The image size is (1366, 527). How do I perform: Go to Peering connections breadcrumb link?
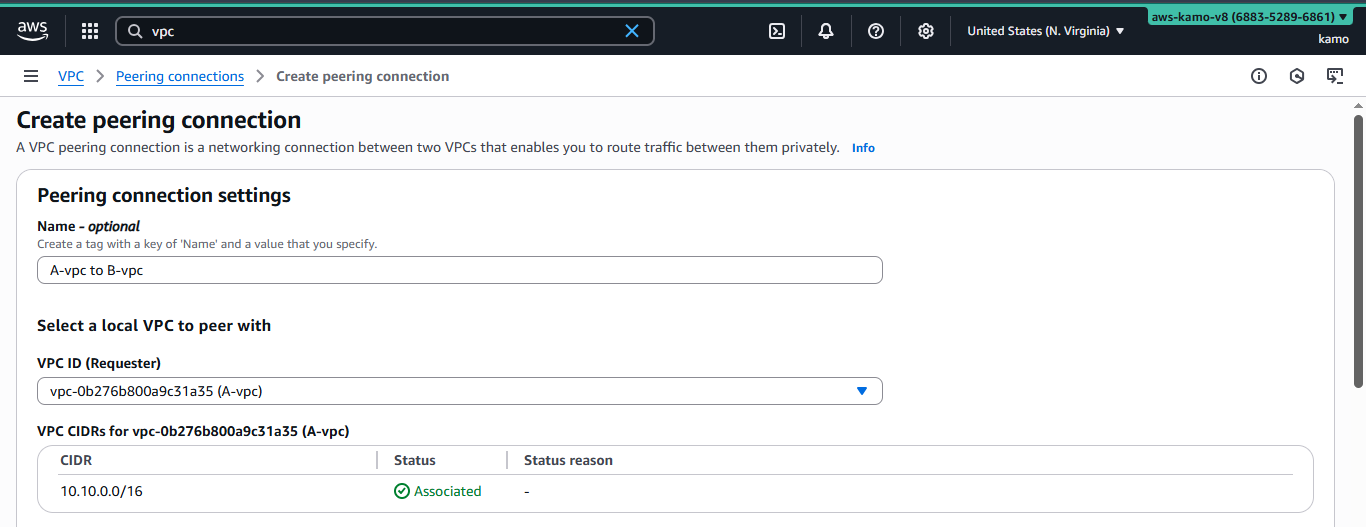180,76
